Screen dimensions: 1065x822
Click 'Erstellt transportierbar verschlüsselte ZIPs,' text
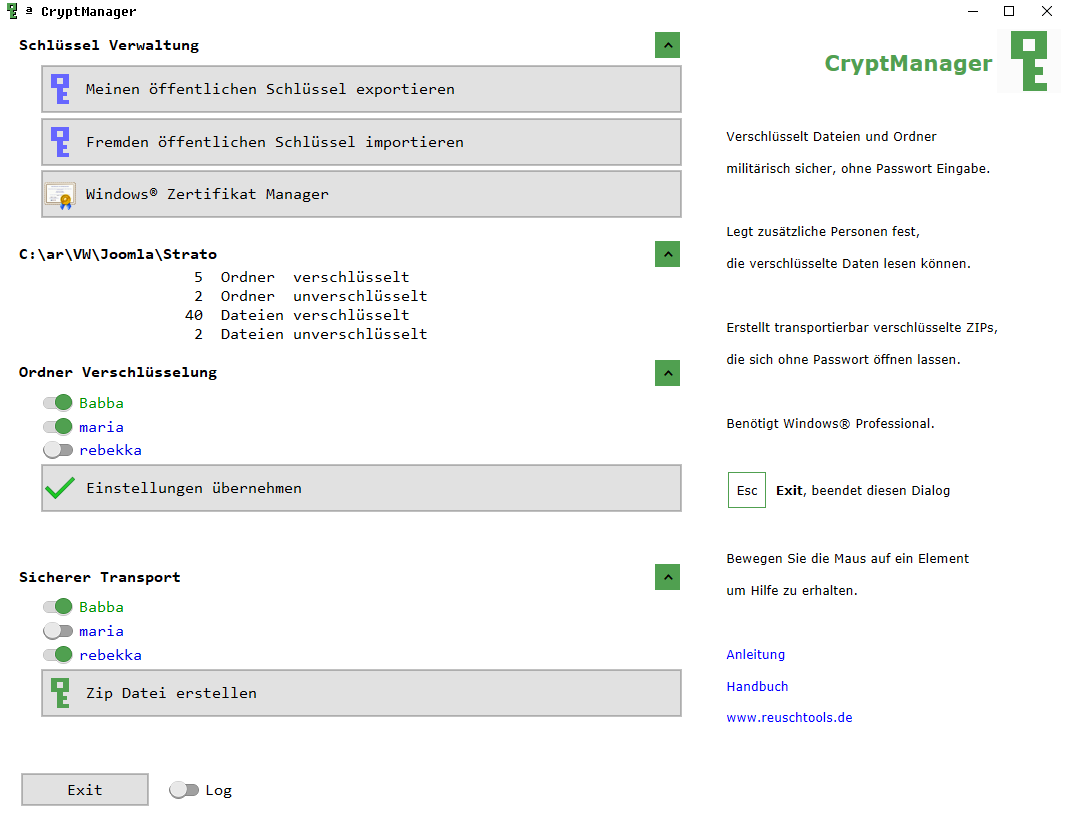coord(862,327)
